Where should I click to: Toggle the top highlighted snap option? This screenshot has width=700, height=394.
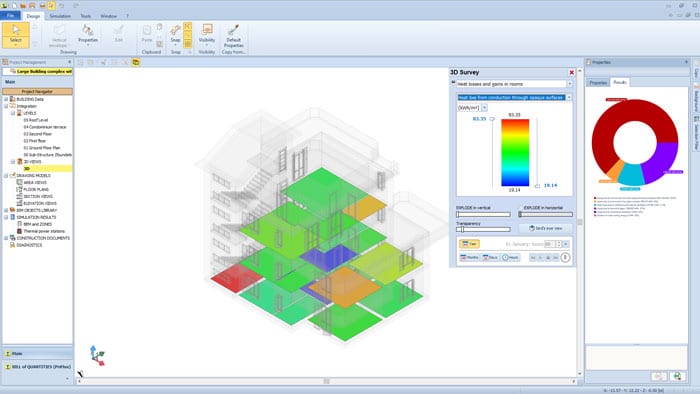pyautogui.click(x=188, y=27)
